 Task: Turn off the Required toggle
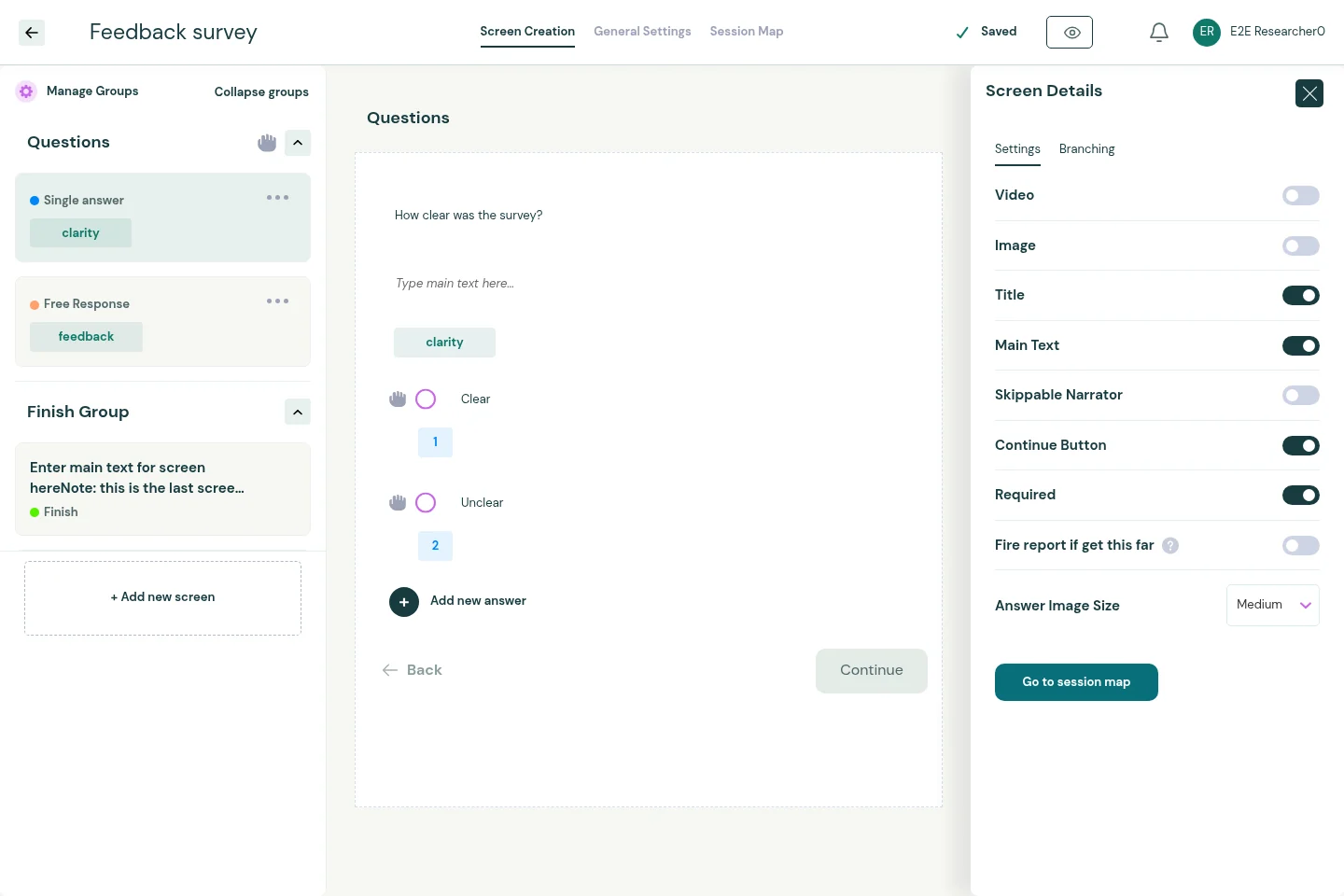1301,496
